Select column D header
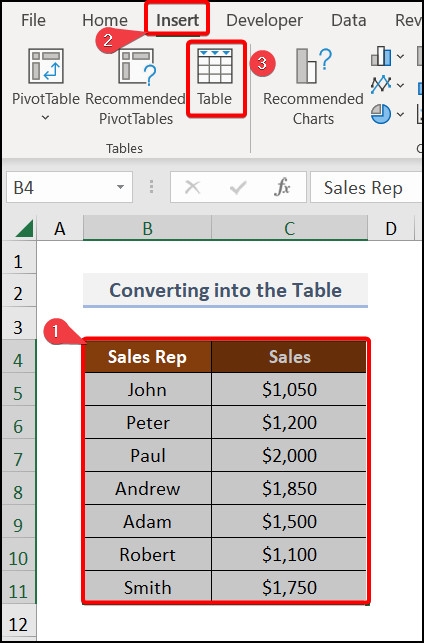This screenshot has width=424, height=643. tap(391, 228)
